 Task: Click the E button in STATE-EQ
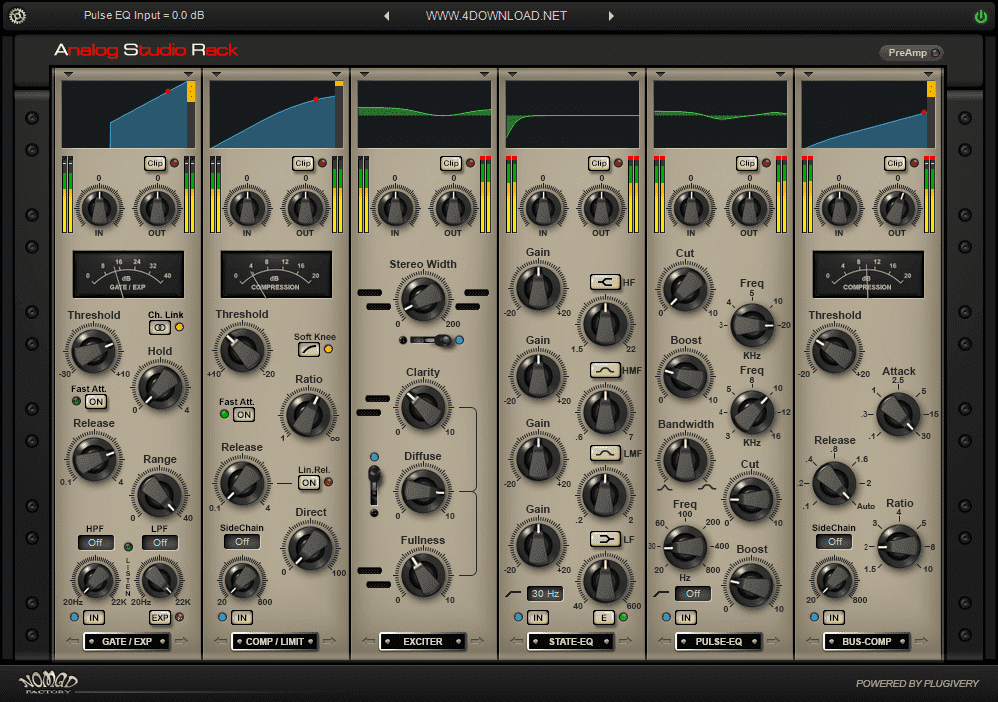(603, 617)
